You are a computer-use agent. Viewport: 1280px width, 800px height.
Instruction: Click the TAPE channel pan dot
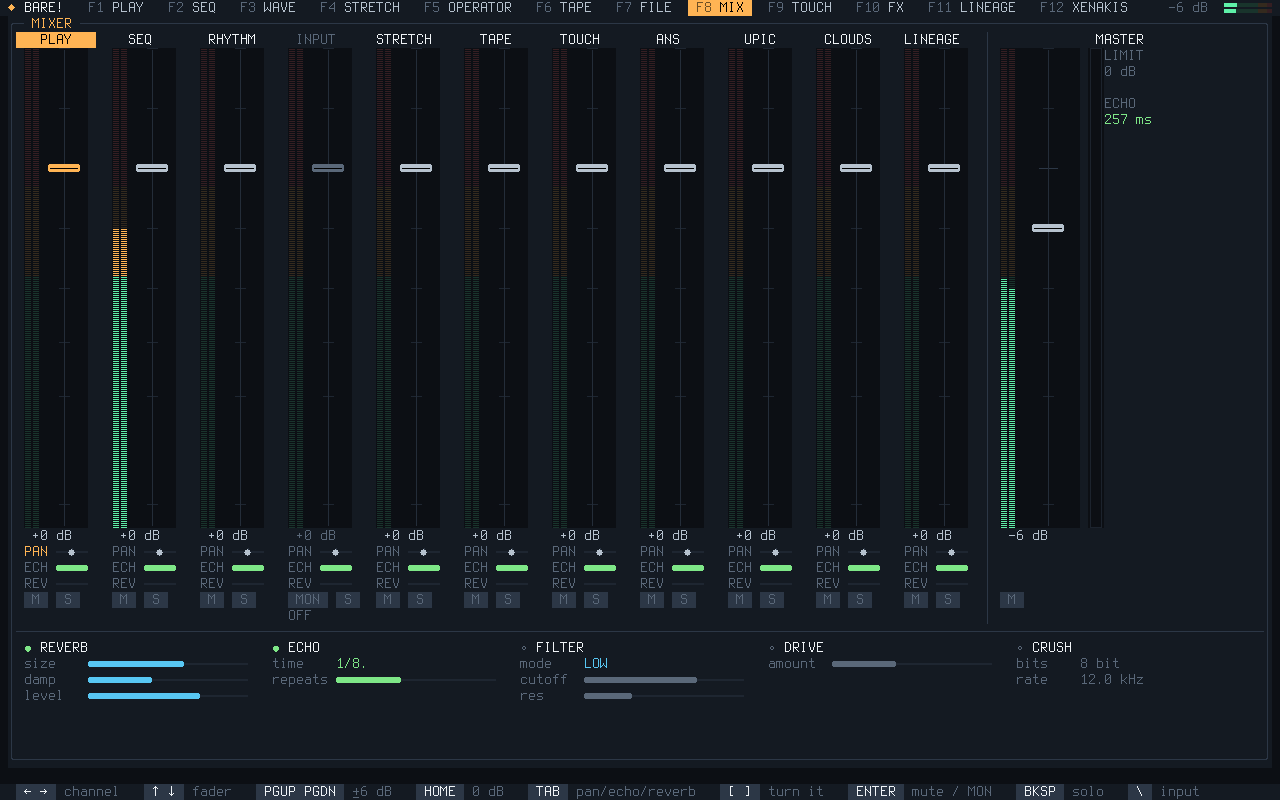(511, 552)
